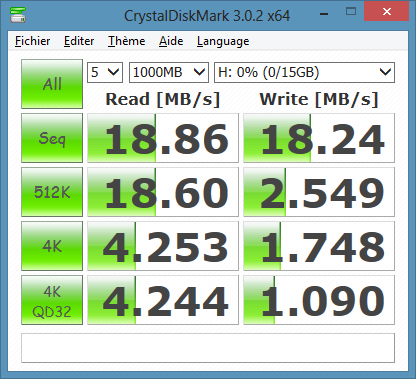Select the Seq write value 18.24

pos(319,138)
